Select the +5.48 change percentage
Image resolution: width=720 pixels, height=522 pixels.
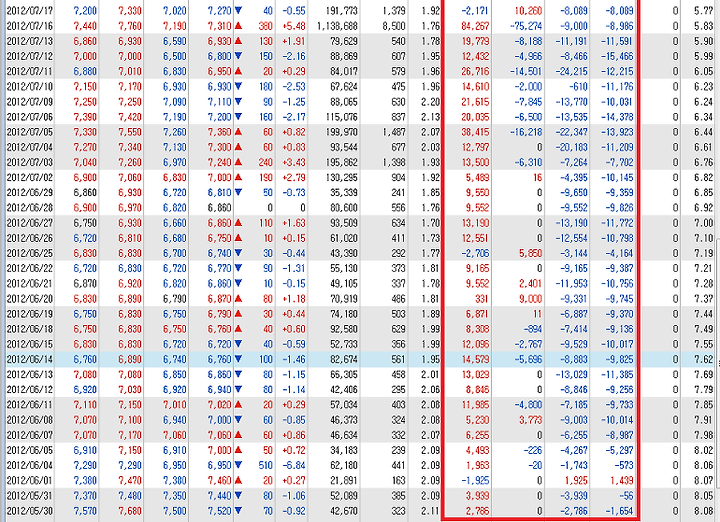coord(294,26)
